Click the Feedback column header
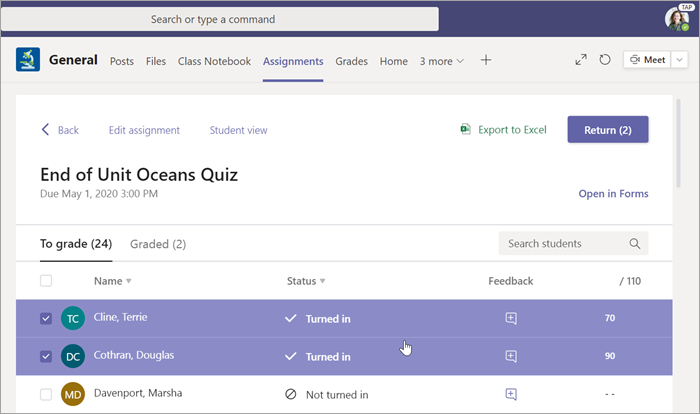This screenshot has width=700, height=414. point(511,281)
